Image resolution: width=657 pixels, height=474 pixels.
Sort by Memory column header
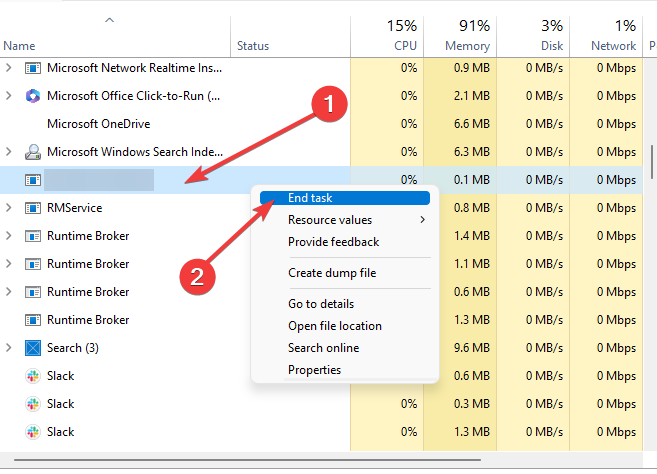[460, 36]
